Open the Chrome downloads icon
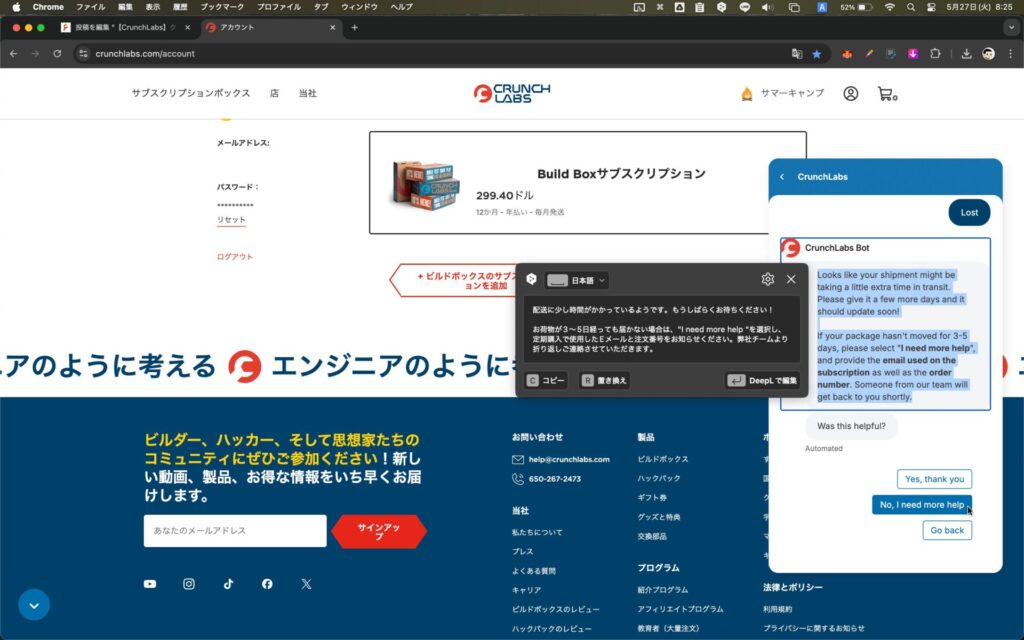Viewport: 1024px width, 640px height. 967,54
